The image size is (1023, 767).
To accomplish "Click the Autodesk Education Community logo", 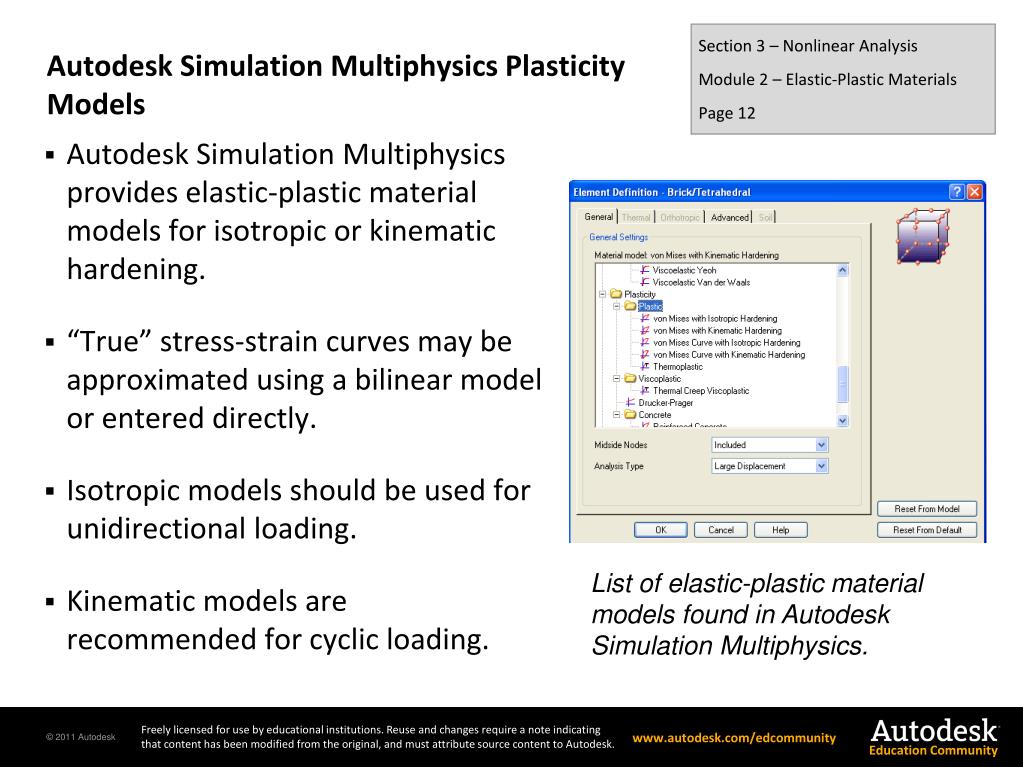I will click(934, 737).
